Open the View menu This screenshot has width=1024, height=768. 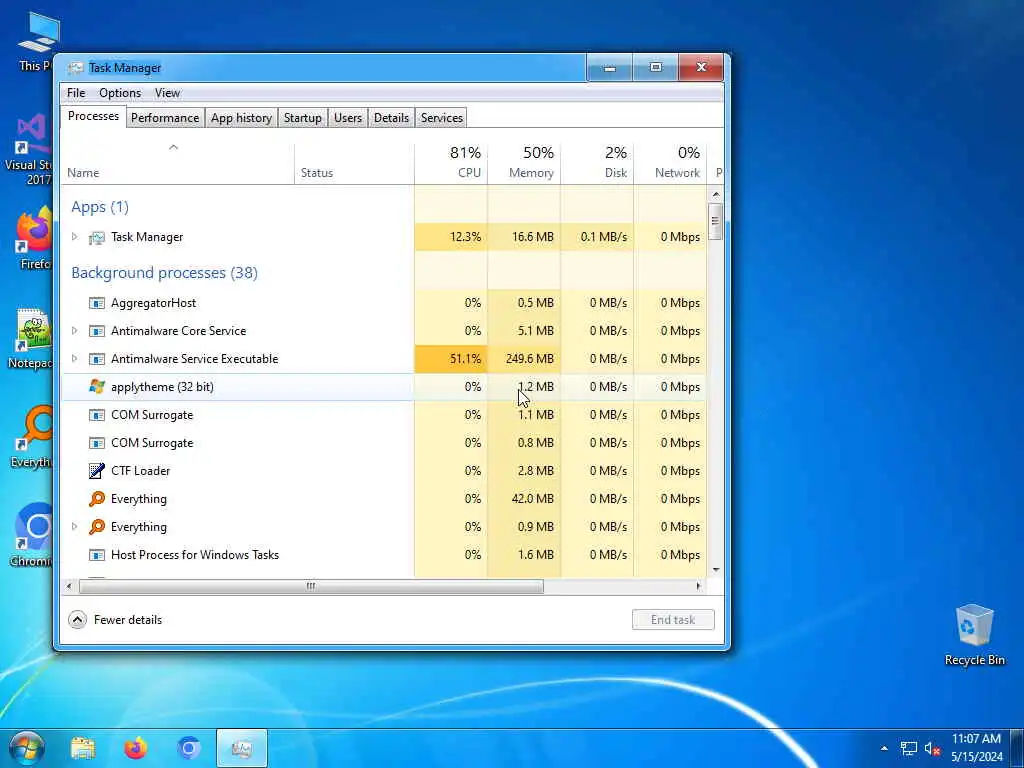pyautogui.click(x=167, y=93)
